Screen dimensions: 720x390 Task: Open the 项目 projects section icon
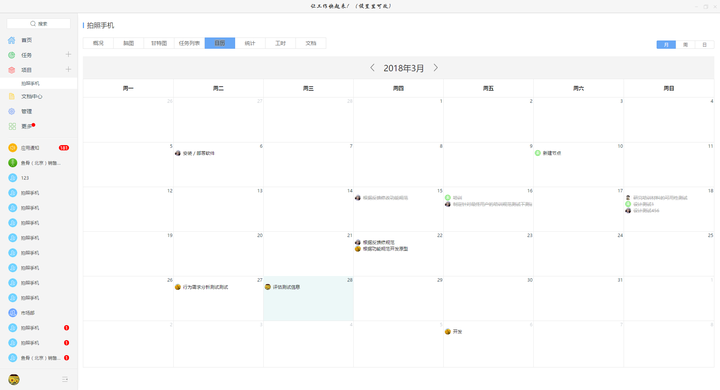[x=11, y=70]
